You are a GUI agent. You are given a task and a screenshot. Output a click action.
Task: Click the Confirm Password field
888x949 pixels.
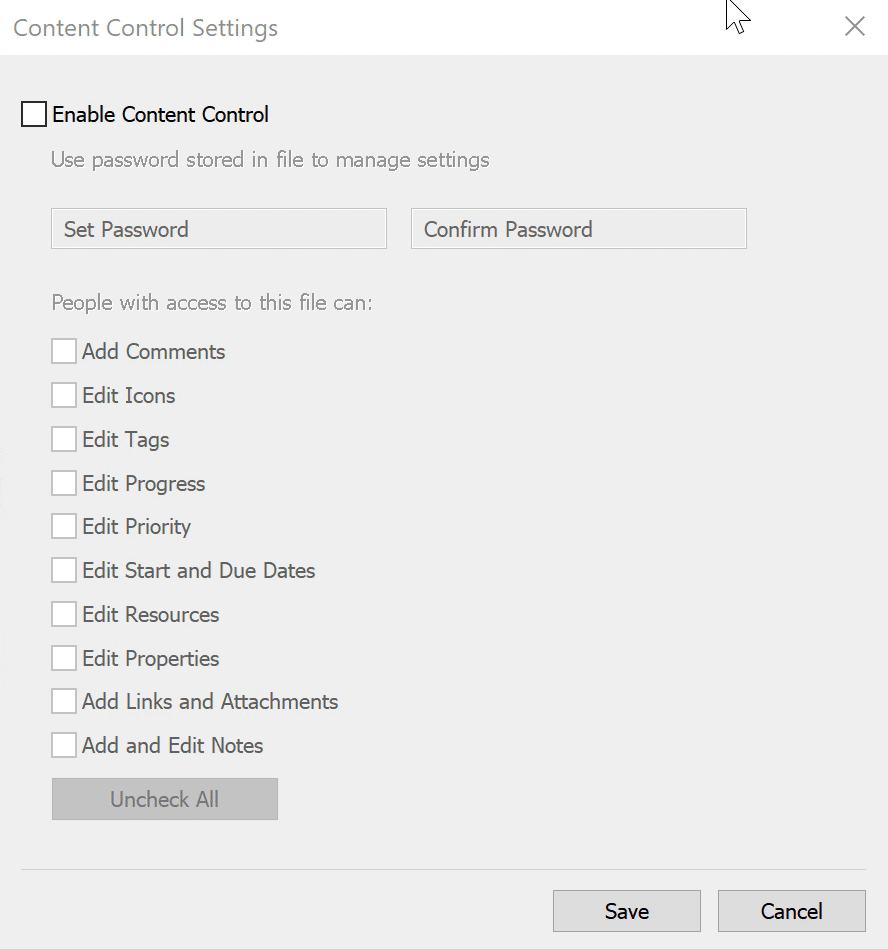click(578, 229)
